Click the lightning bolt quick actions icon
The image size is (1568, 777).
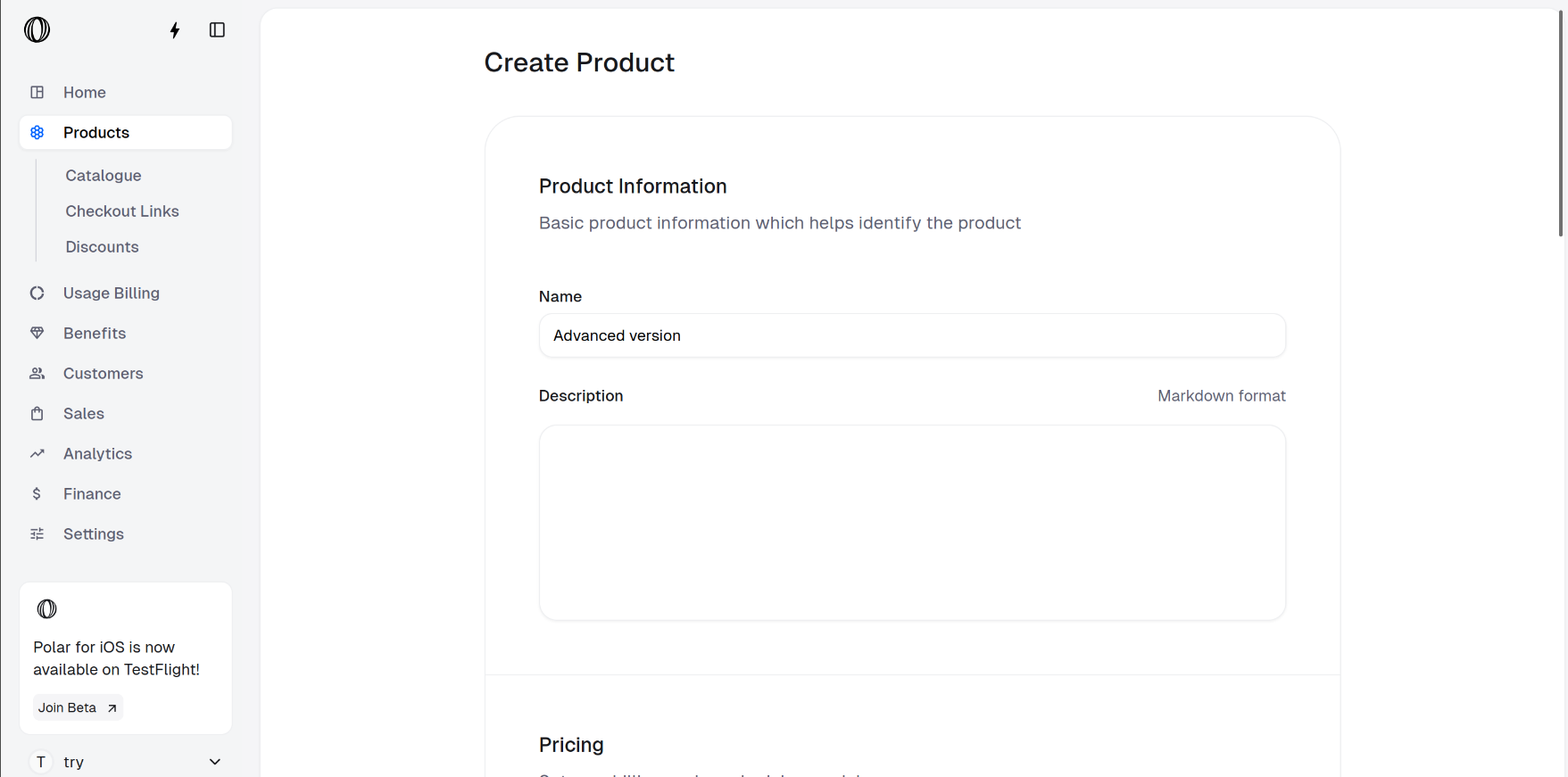[175, 30]
